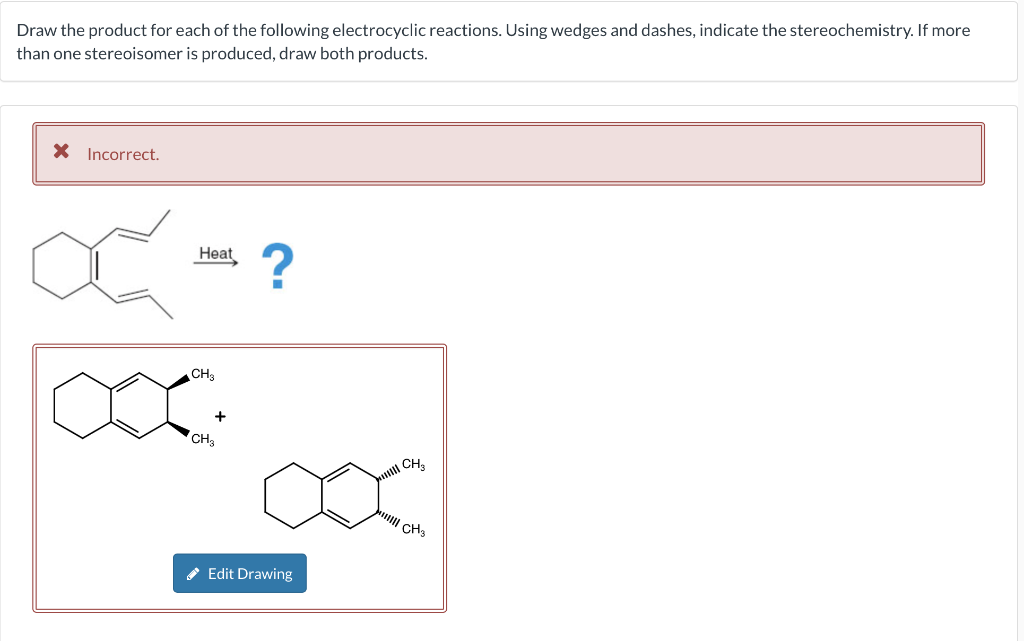Click the wedge bond on upper CH3
The width and height of the screenshot is (1024, 641).
(179, 379)
